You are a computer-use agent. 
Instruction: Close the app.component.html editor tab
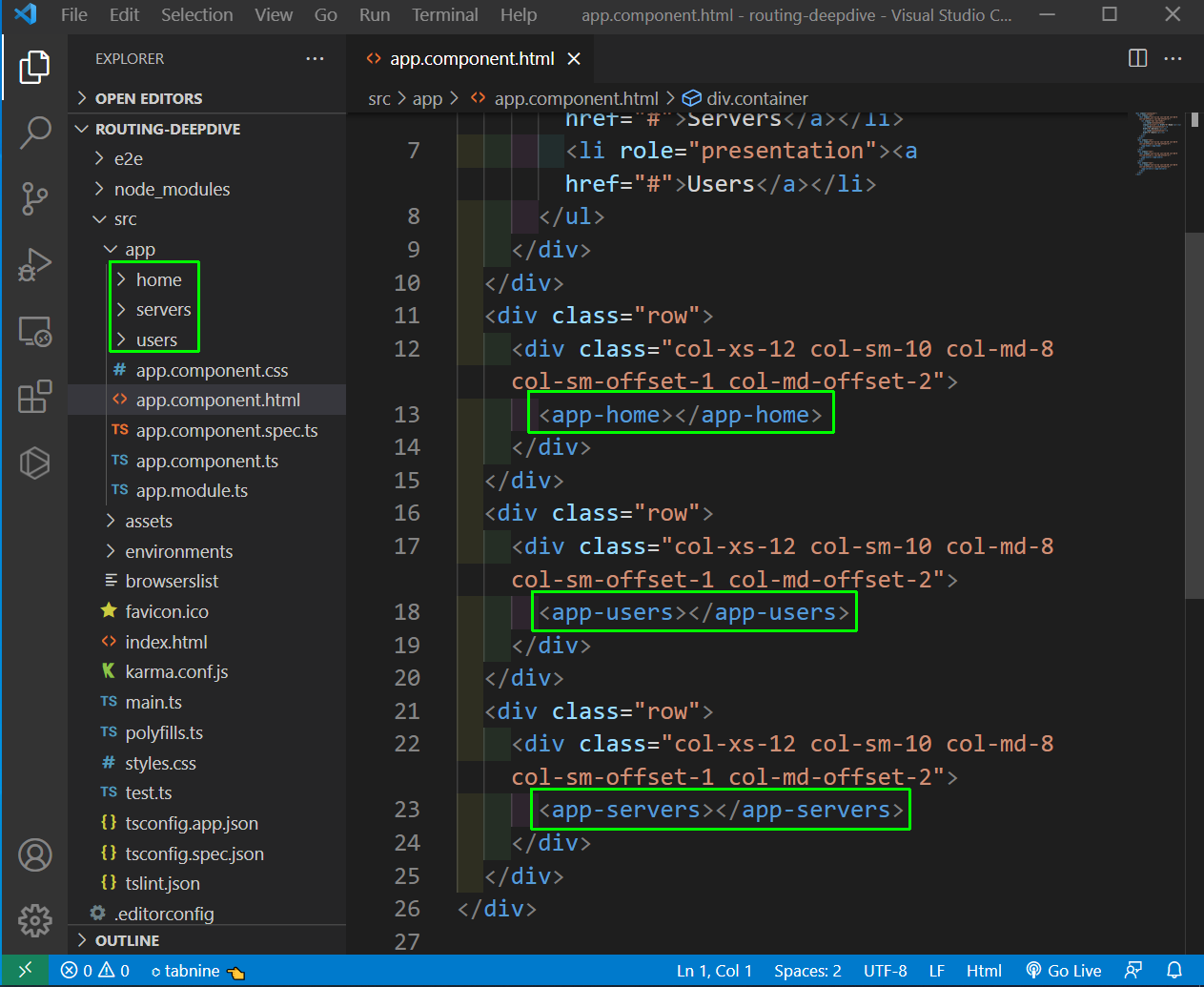click(x=574, y=59)
